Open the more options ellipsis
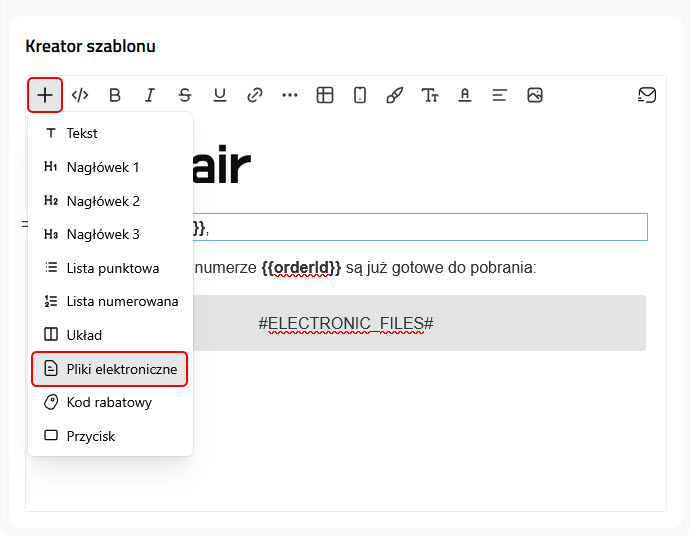Image resolution: width=691 pixels, height=536 pixels. pyautogui.click(x=290, y=95)
